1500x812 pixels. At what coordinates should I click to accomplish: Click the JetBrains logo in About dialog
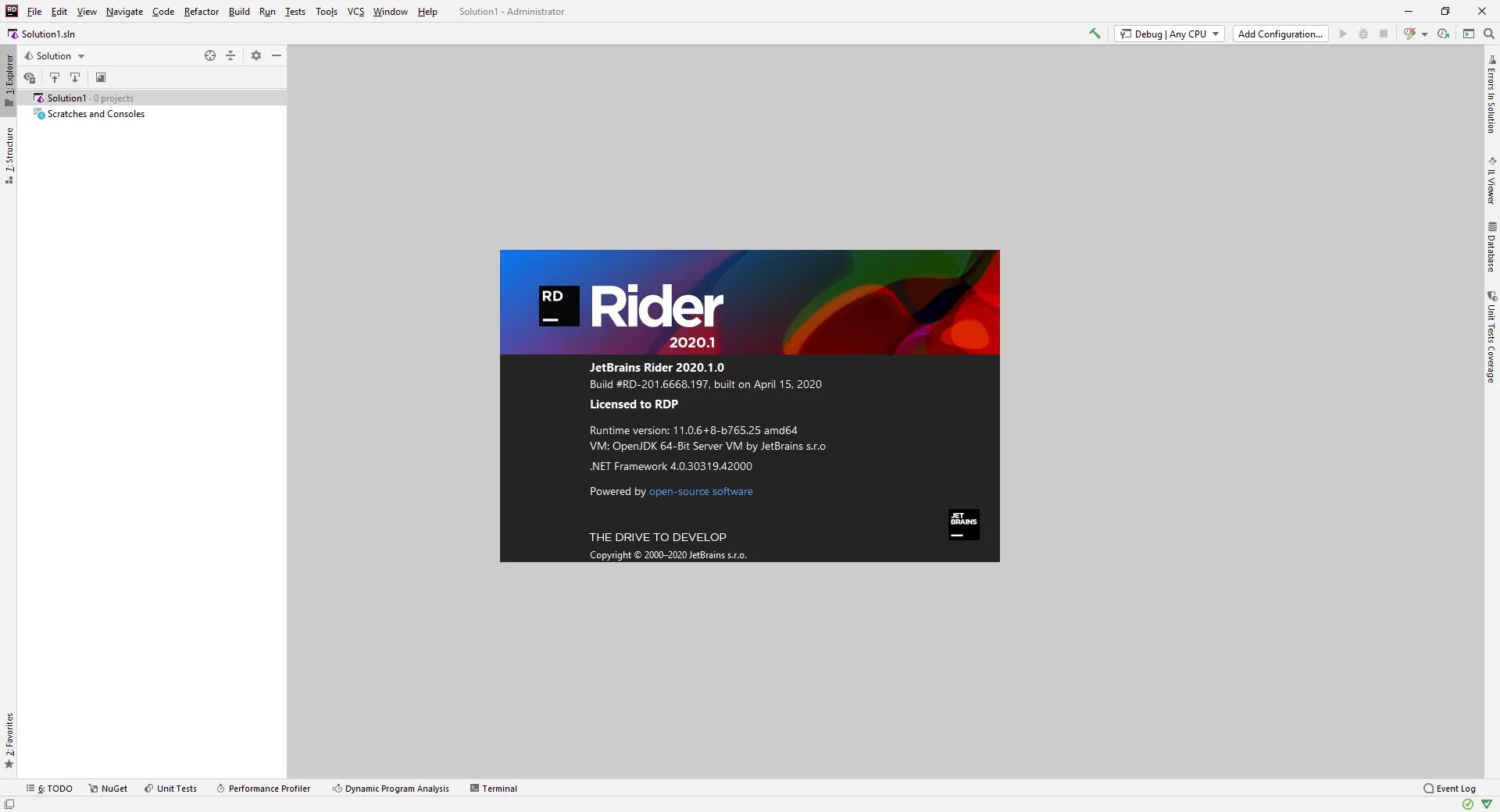point(964,525)
